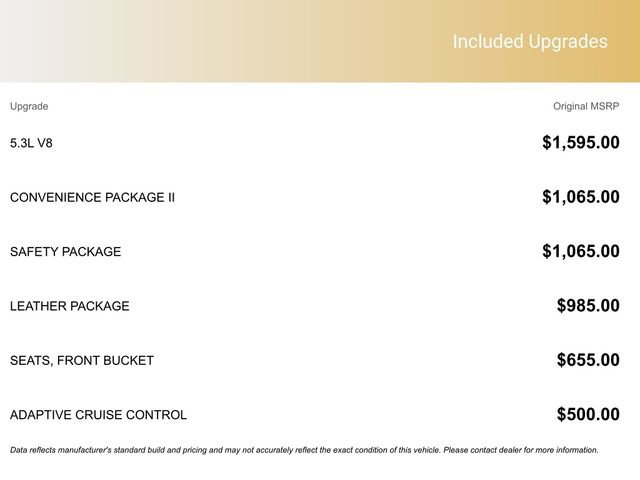This screenshot has height=480, width=640.
Task: Click the Safety Package $1,065.00 price
Action: tap(580, 252)
